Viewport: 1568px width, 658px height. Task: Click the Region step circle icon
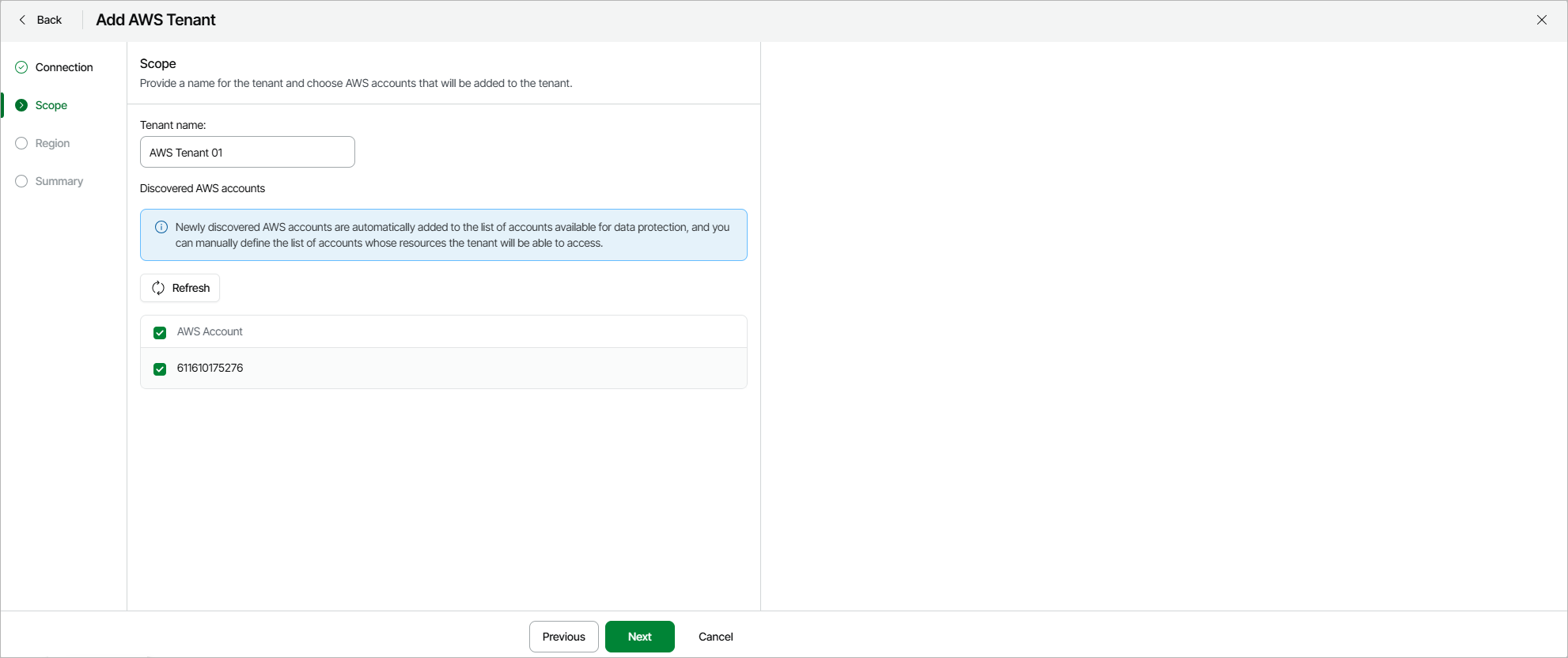(x=21, y=143)
